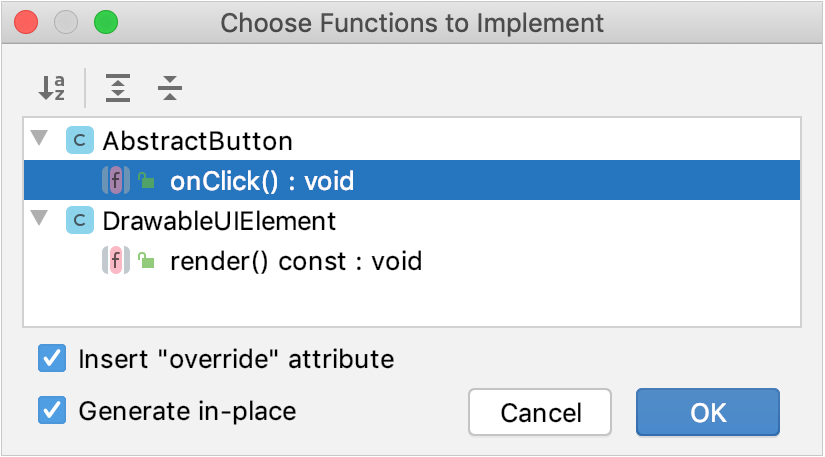The width and height of the screenshot is (825, 457).
Task: Collapse the DrawableUIElement tree node
Action: coord(40,218)
